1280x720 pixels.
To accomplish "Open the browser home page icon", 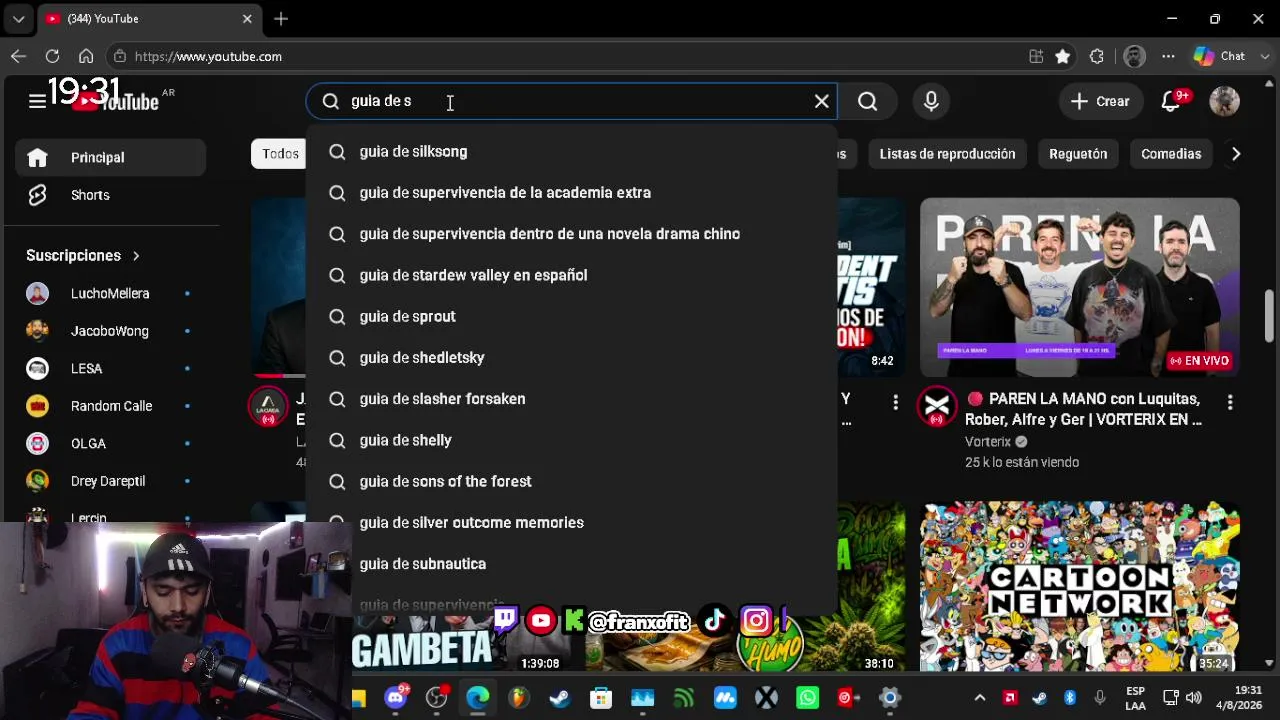I will pyautogui.click(x=86, y=57).
